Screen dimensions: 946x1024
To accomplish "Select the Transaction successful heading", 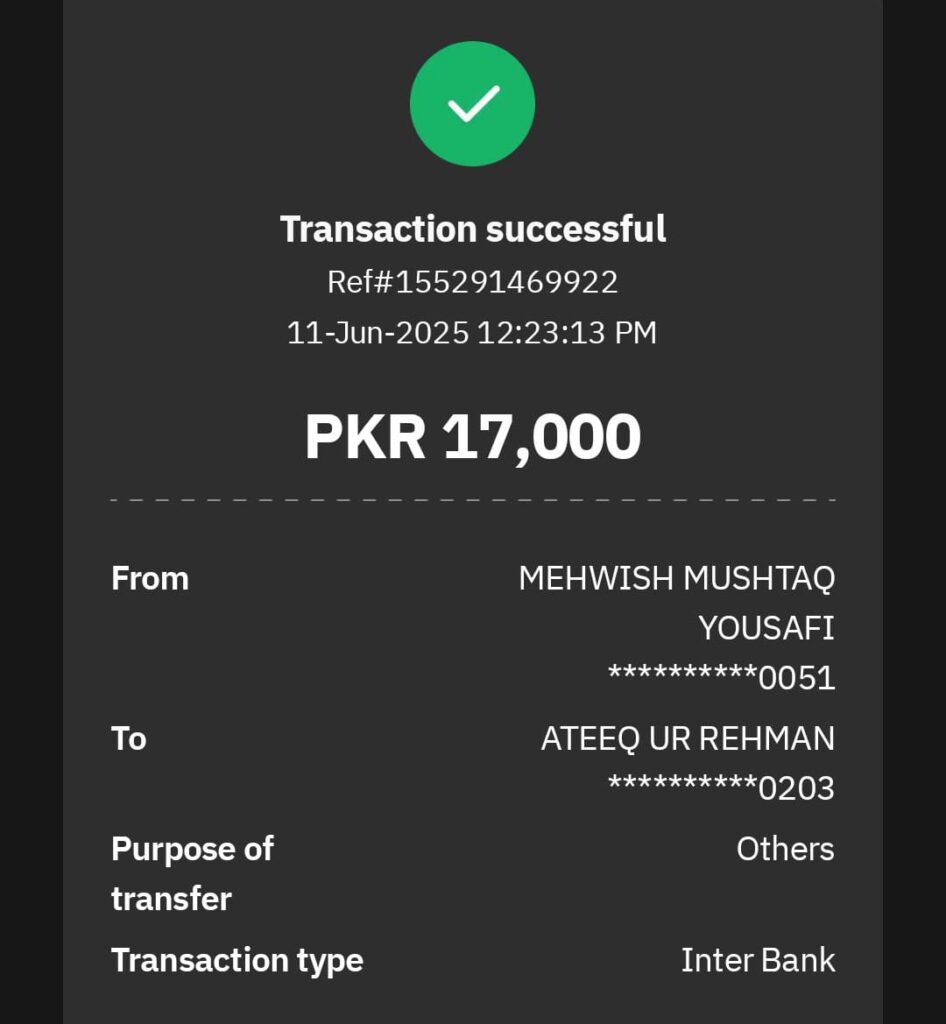I will 473,229.
